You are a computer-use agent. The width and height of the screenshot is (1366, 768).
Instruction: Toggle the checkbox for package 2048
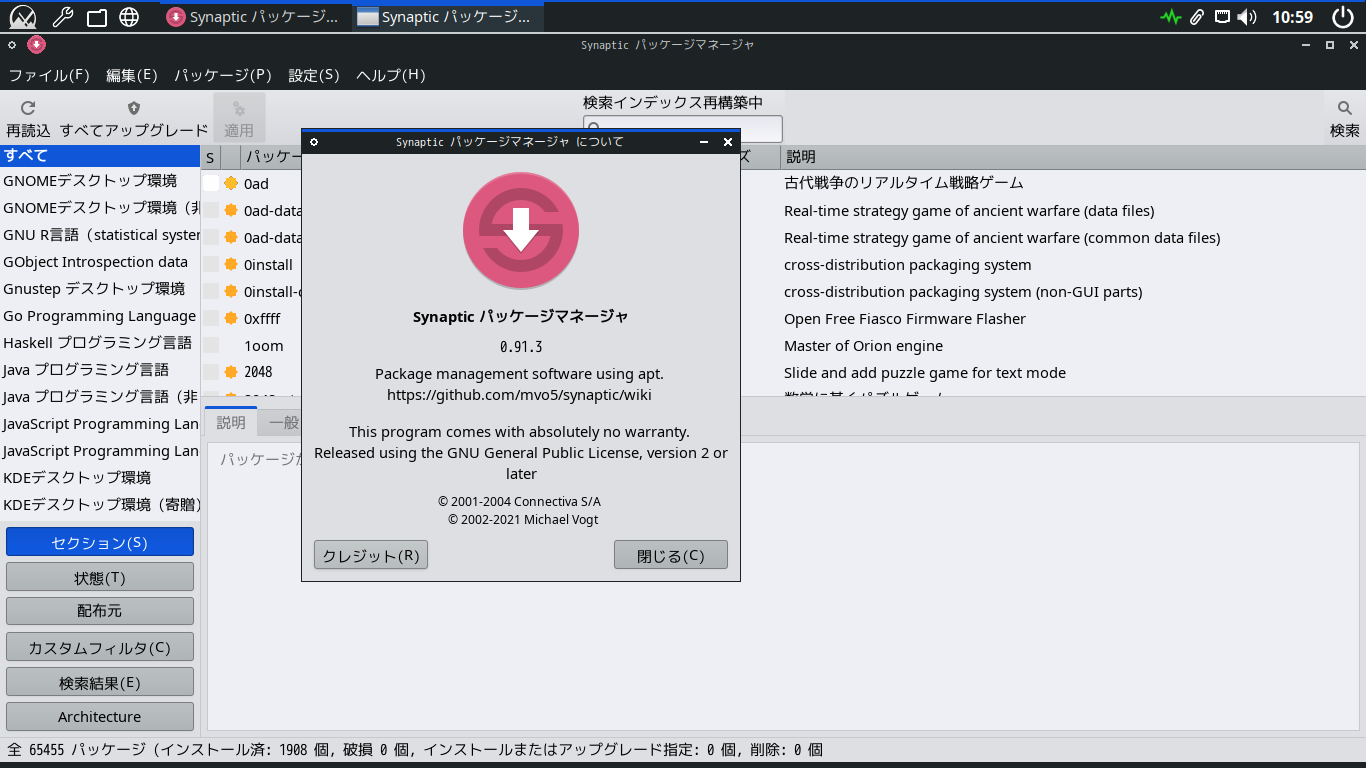pos(211,373)
